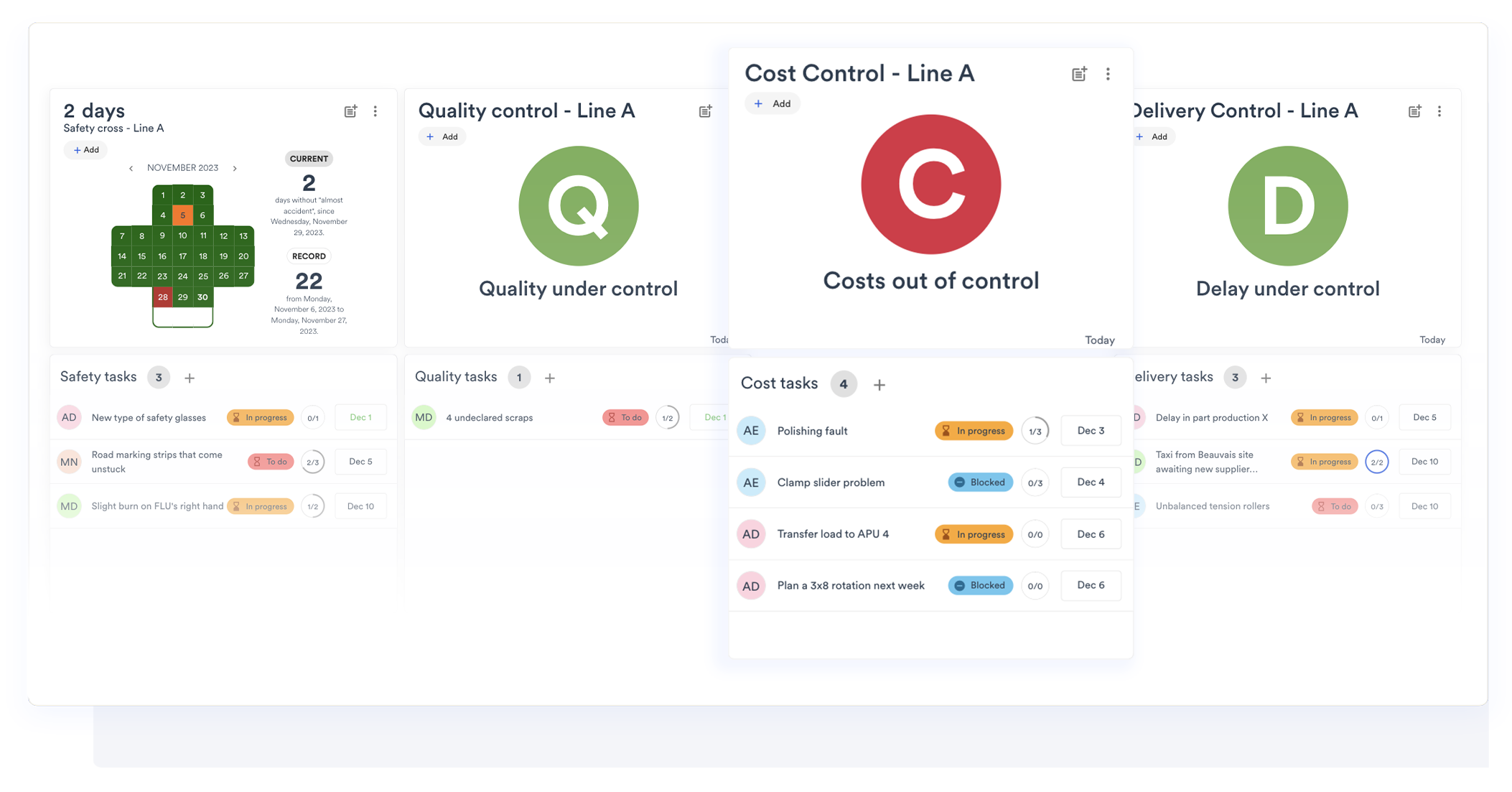The image size is (1512, 792).
Task: Open Delivery Control three-dot menu
Action: pos(1439,111)
